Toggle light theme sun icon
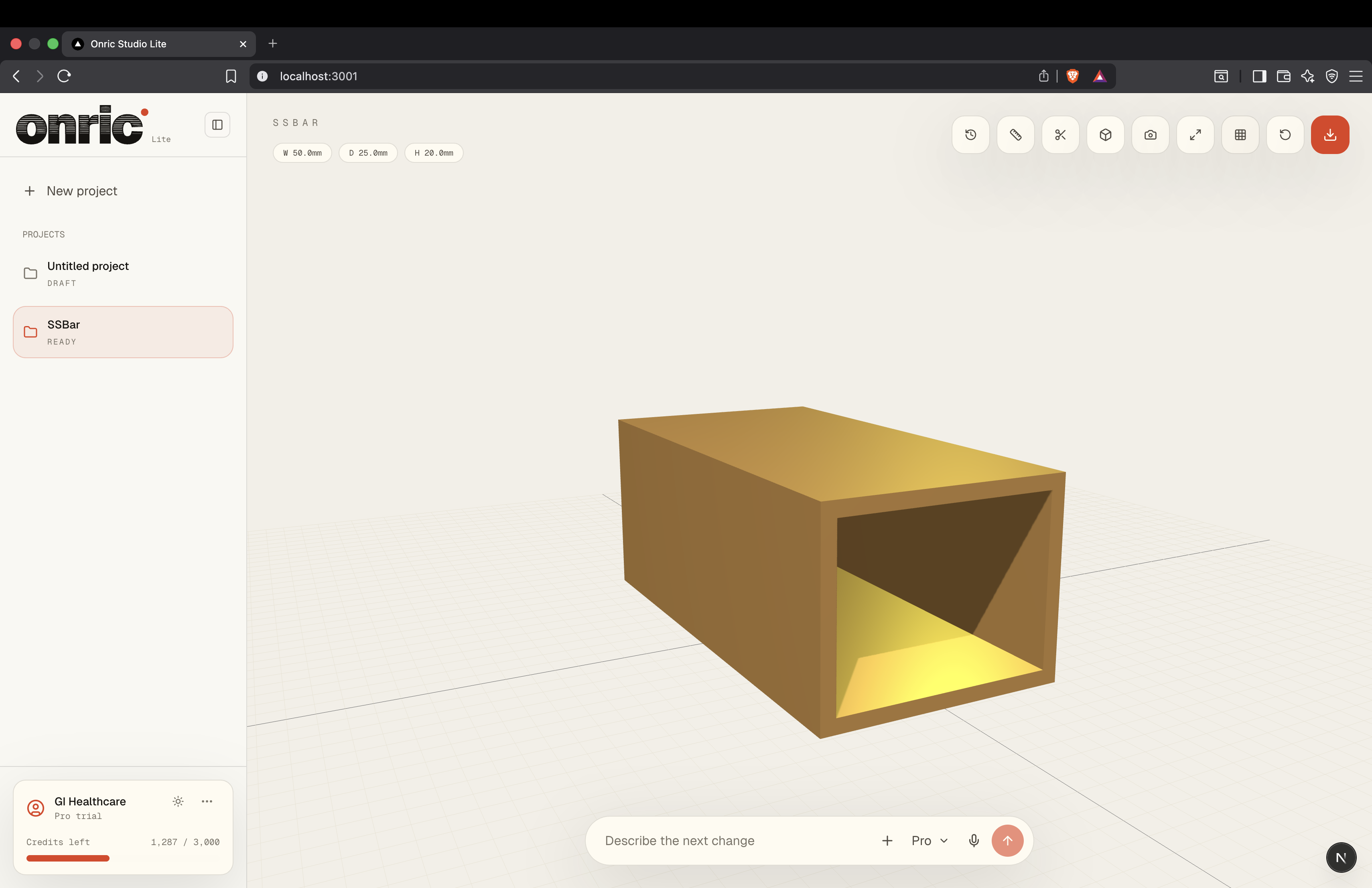 pyautogui.click(x=178, y=801)
